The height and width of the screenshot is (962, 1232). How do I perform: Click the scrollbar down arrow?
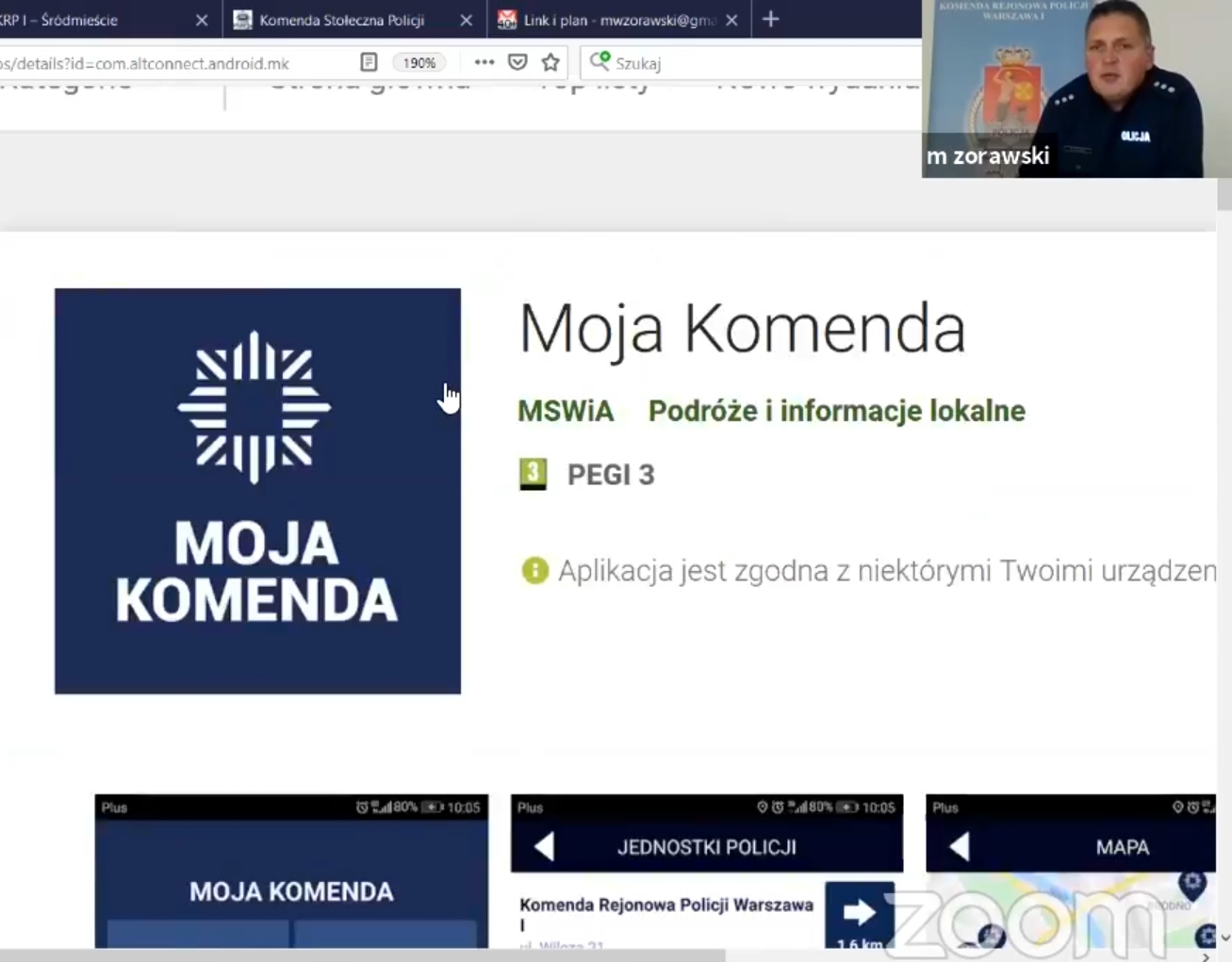point(1224,938)
